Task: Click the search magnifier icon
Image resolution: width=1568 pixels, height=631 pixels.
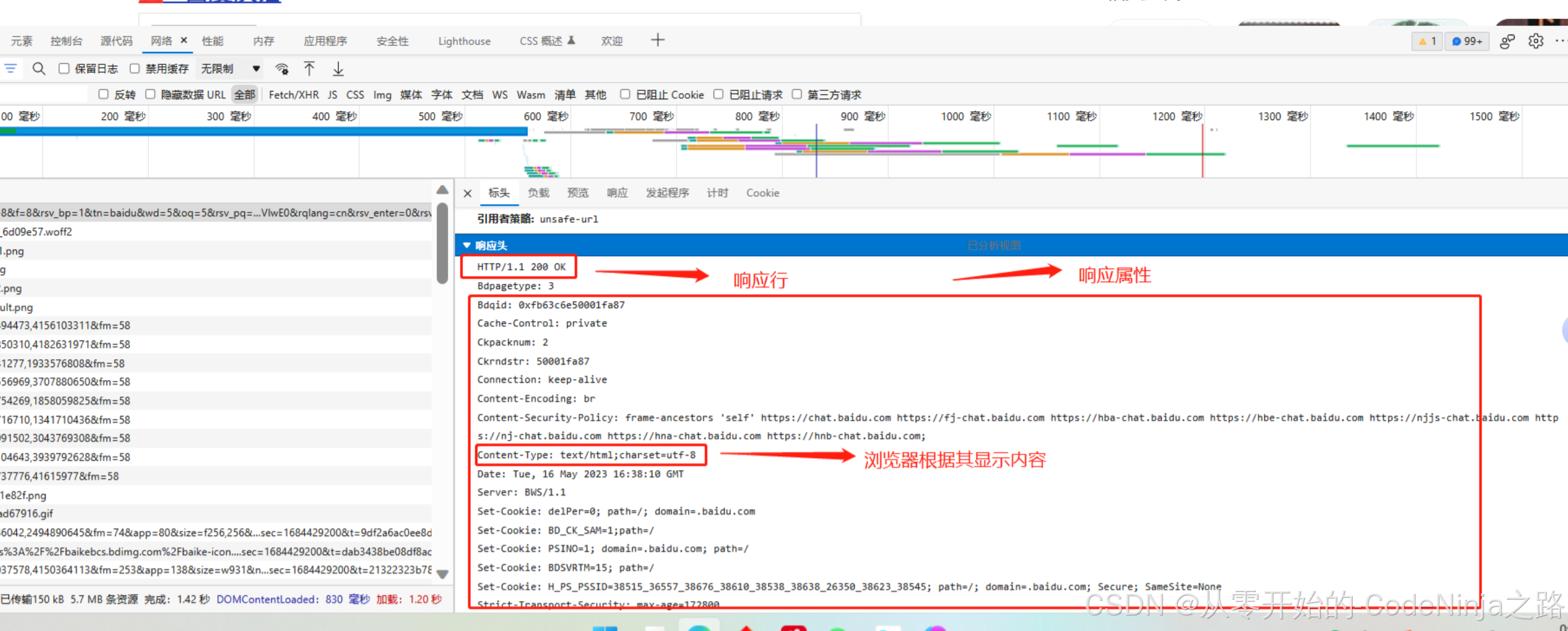Action: coord(39,68)
